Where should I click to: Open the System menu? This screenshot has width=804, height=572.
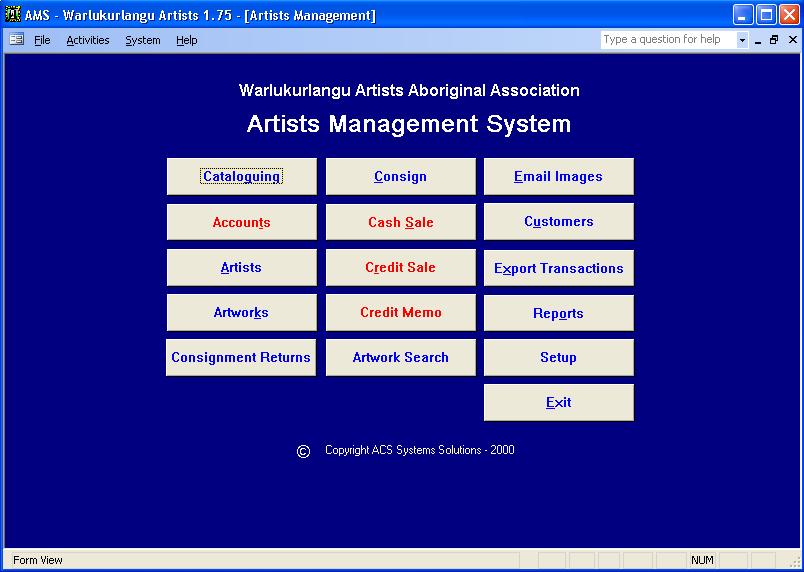pos(143,40)
